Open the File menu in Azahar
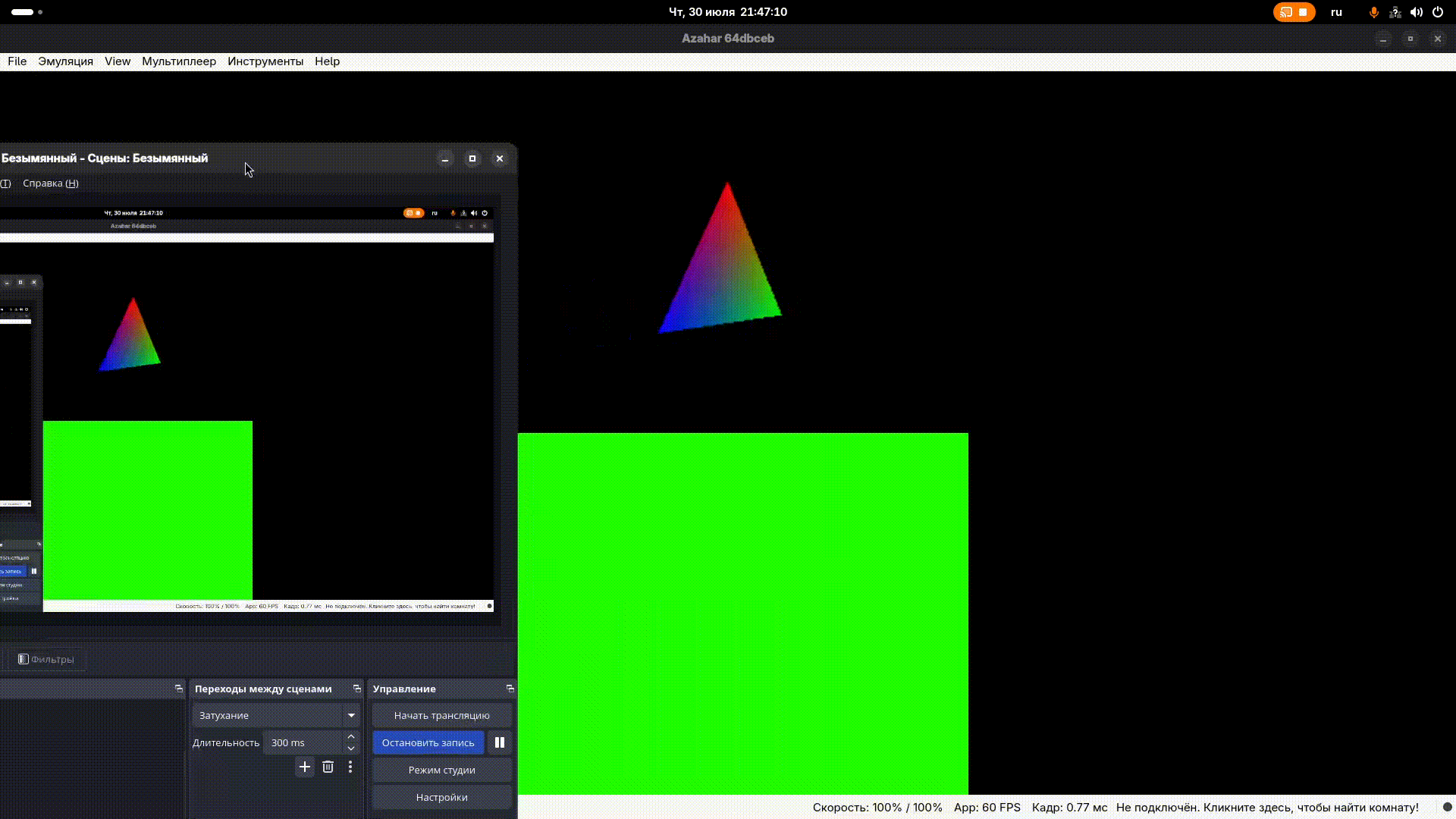Image resolution: width=1456 pixels, height=819 pixels. pos(17,61)
